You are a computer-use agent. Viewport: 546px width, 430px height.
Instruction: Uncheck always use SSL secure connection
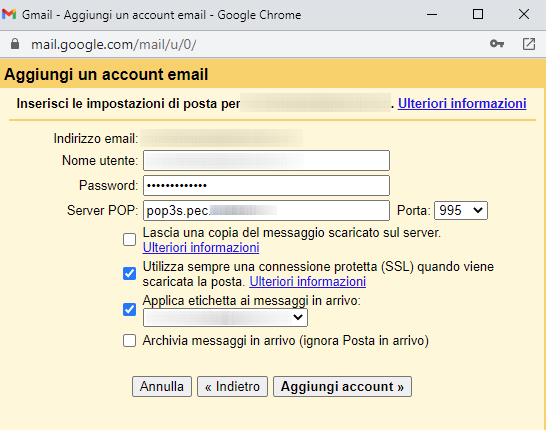tap(130, 273)
